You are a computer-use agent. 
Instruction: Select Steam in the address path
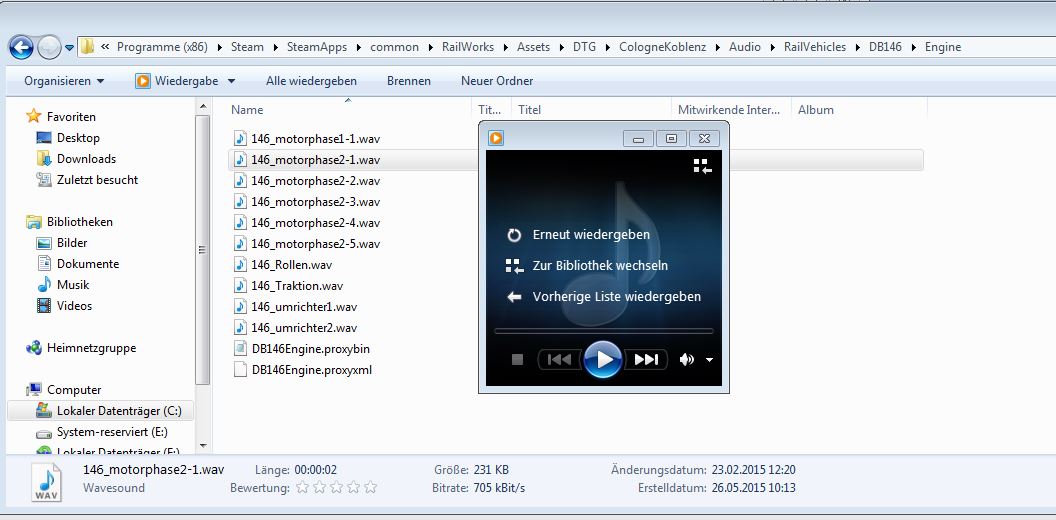click(247, 47)
